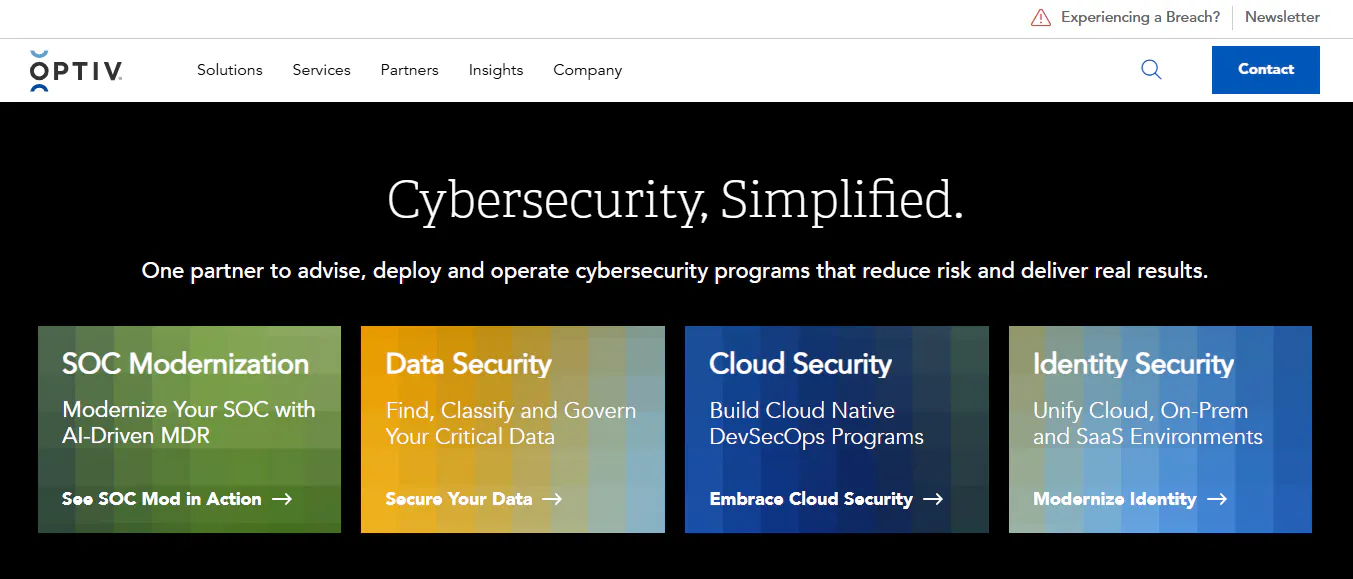Click the blue Contact button
1353x579 pixels.
1266,70
